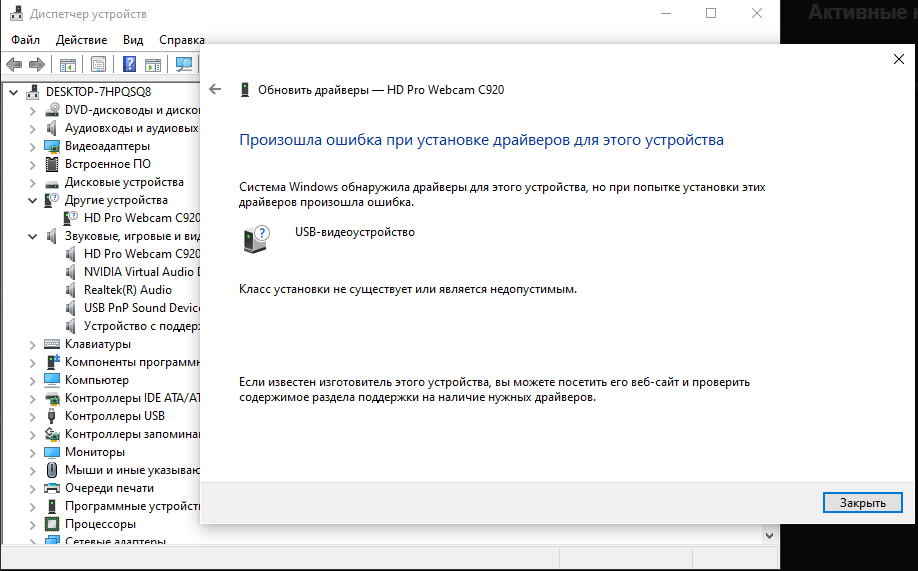Viewport: 918px width, 571px height.
Task: Select Устройство с поддержкой audio entry
Action: click(x=142, y=326)
